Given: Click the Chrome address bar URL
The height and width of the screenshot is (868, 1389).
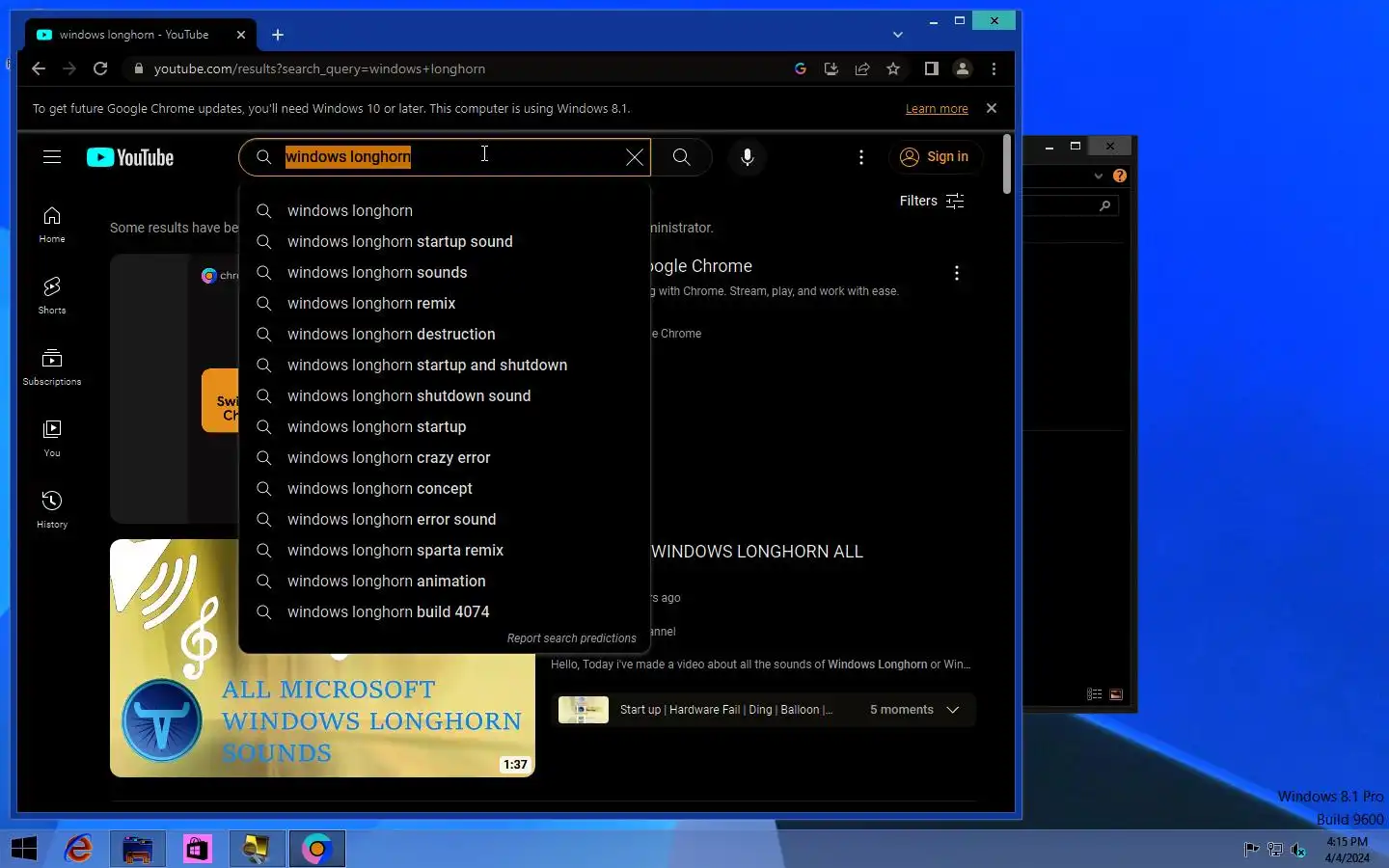Looking at the screenshot, I should tap(319, 68).
